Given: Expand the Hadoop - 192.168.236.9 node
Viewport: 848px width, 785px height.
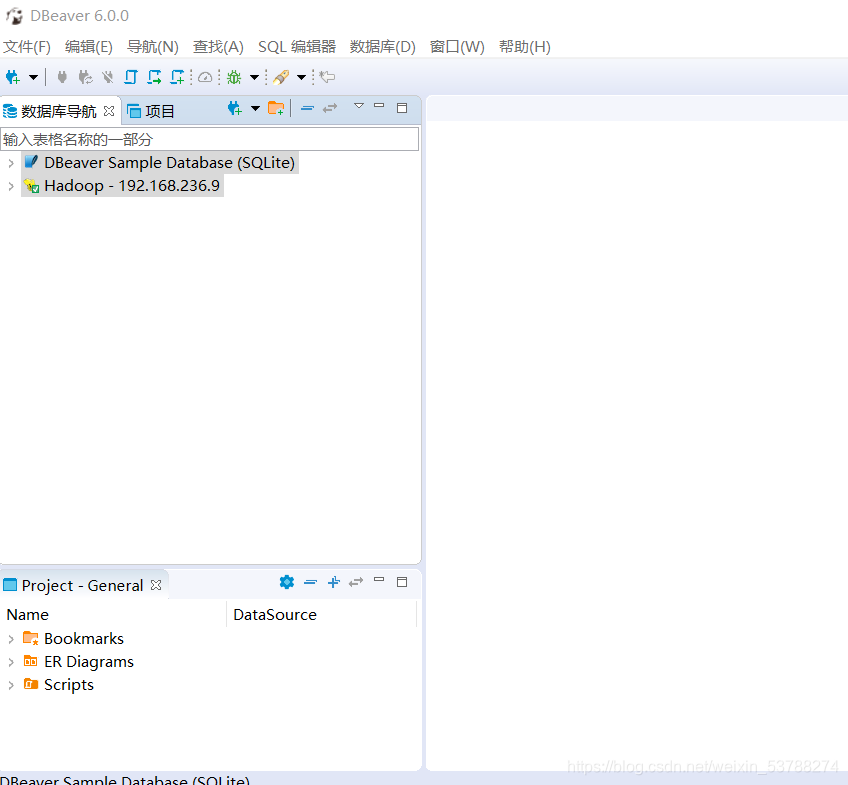Looking at the screenshot, I should [11, 186].
